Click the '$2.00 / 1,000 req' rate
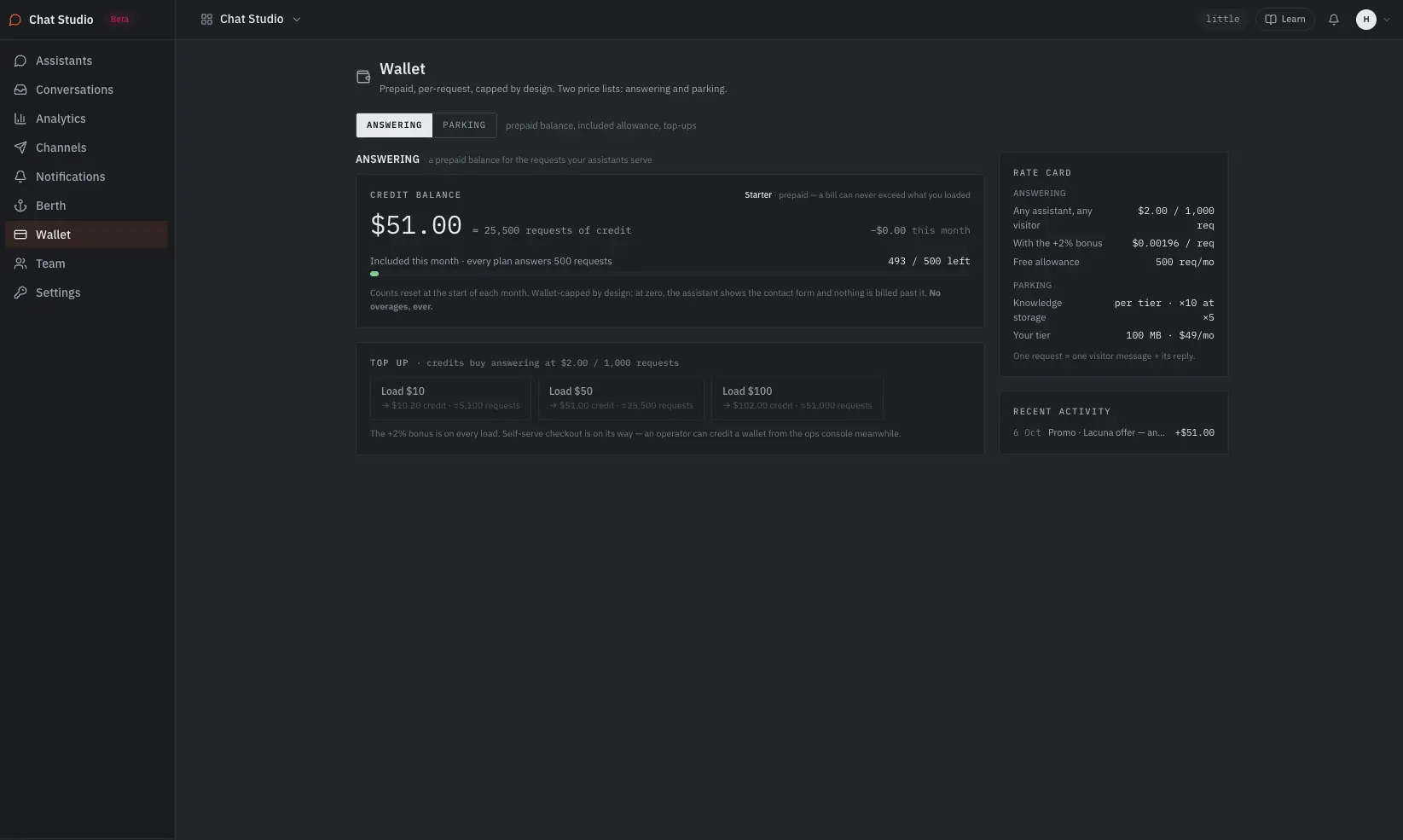Image resolution: width=1403 pixels, height=840 pixels. pyautogui.click(x=1175, y=217)
